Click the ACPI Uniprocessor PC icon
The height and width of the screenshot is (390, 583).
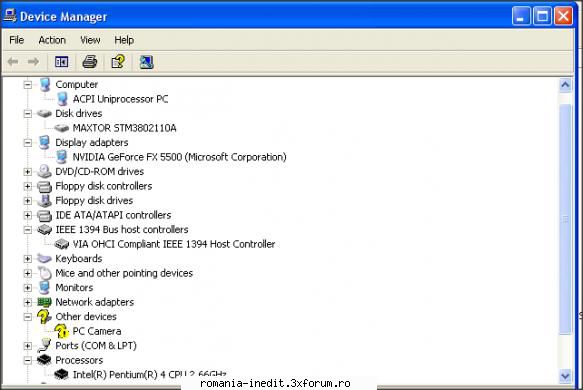pos(62,99)
